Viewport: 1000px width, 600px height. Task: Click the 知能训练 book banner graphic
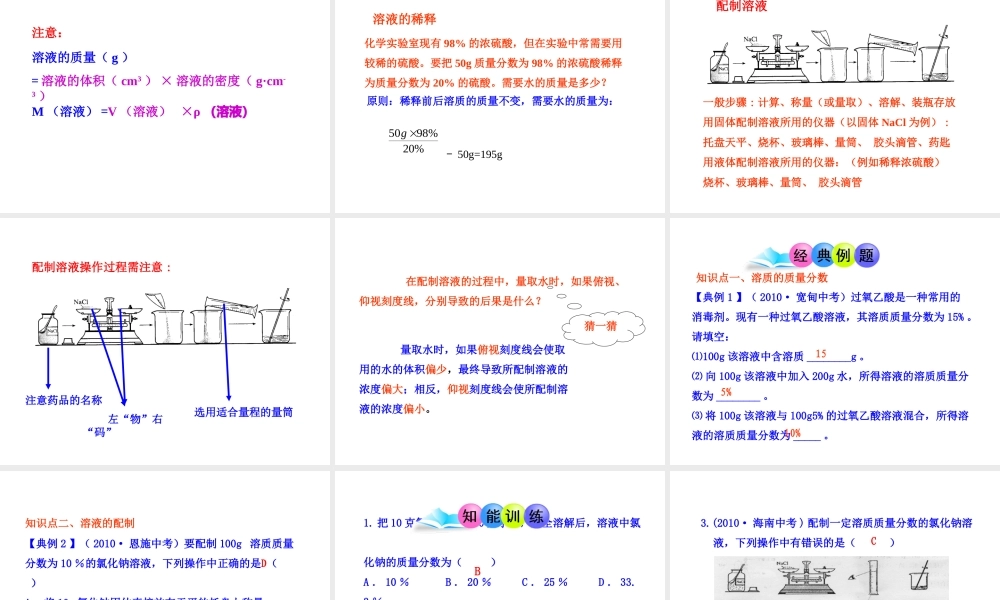click(x=483, y=516)
